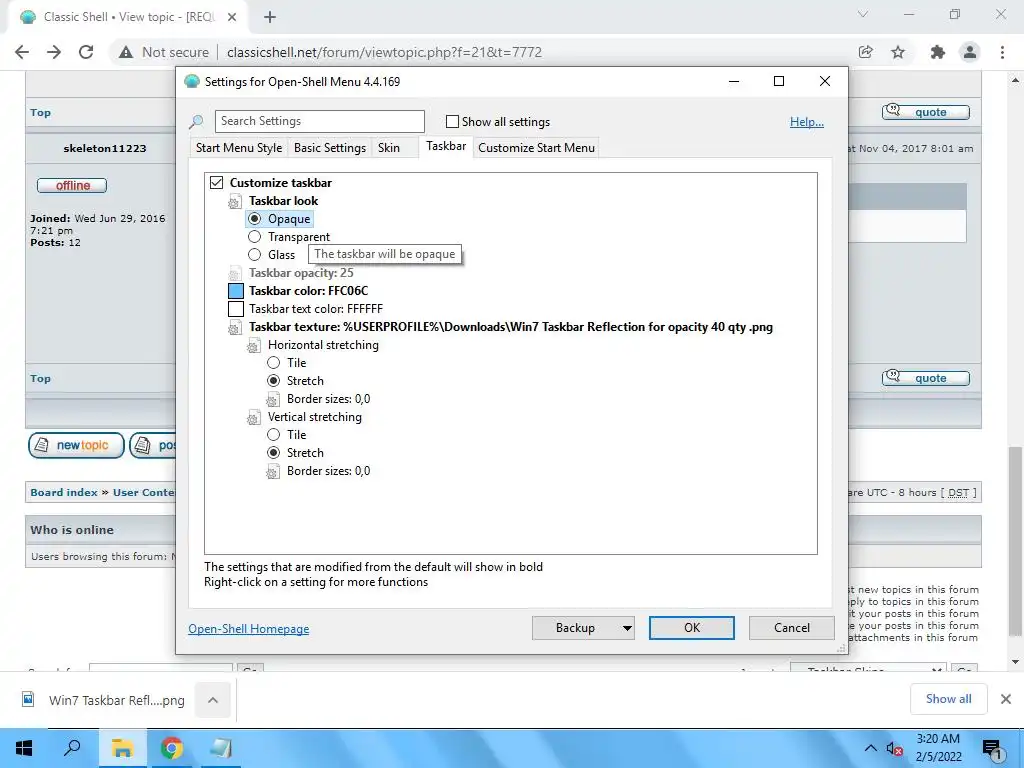The width and height of the screenshot is (1024, 768).
Task: Click in the Search Settings field
Action: (319, 121)
